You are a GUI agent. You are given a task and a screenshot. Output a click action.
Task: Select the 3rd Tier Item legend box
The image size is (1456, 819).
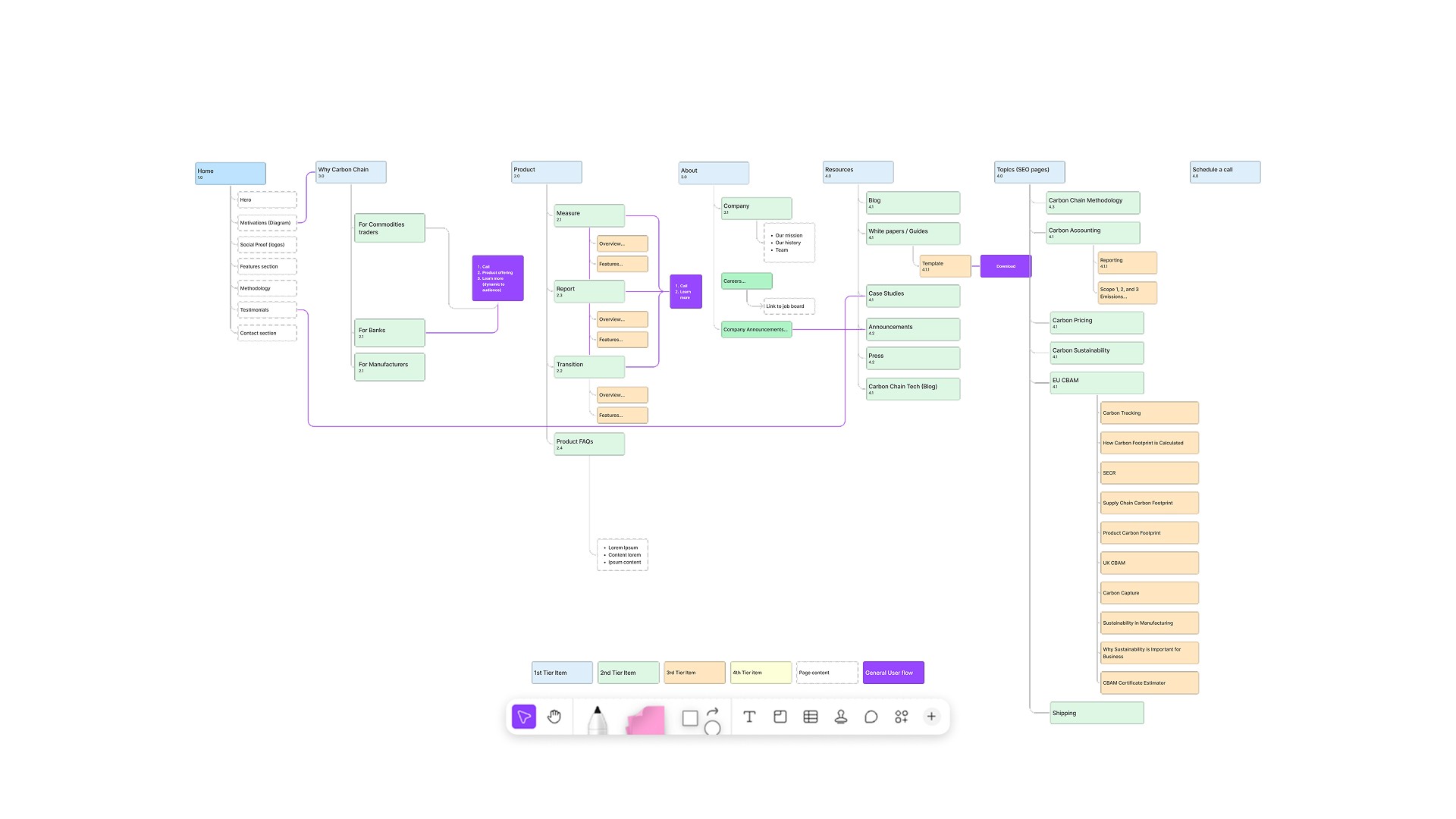694,673
